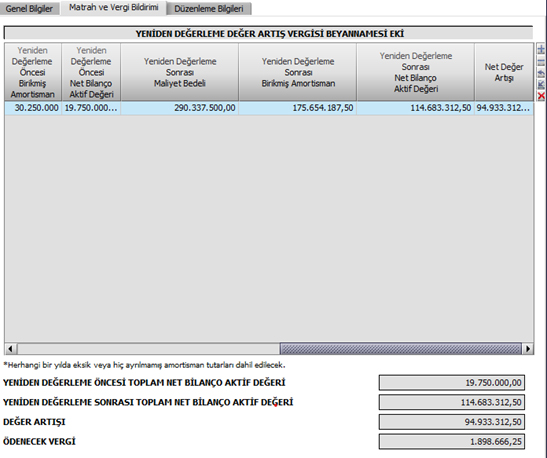Remove a row with the minus icon

tap(541, 62)
